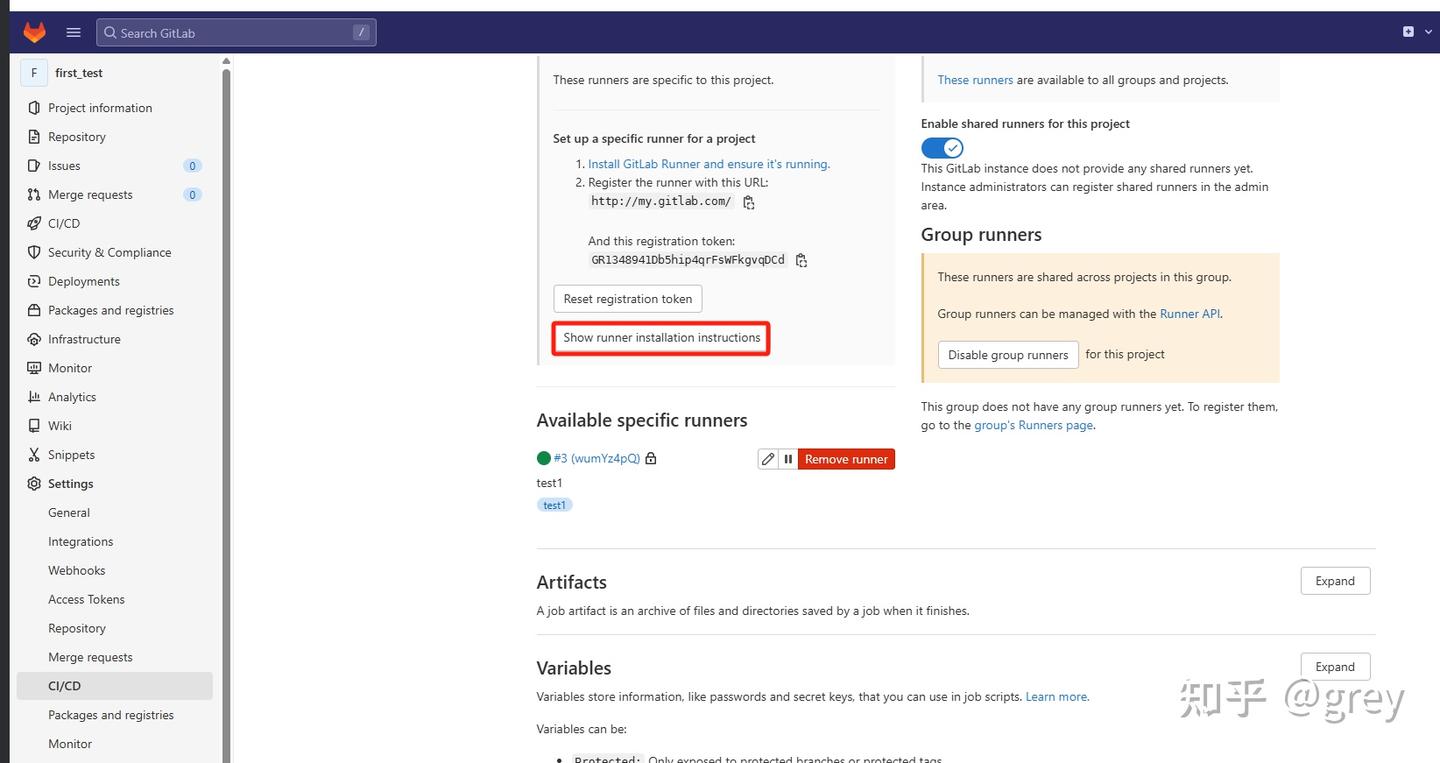This screenshot has width=1440, height=763.
Task: Open the group's Runners page link
Action: click(x=1033, y=424)
